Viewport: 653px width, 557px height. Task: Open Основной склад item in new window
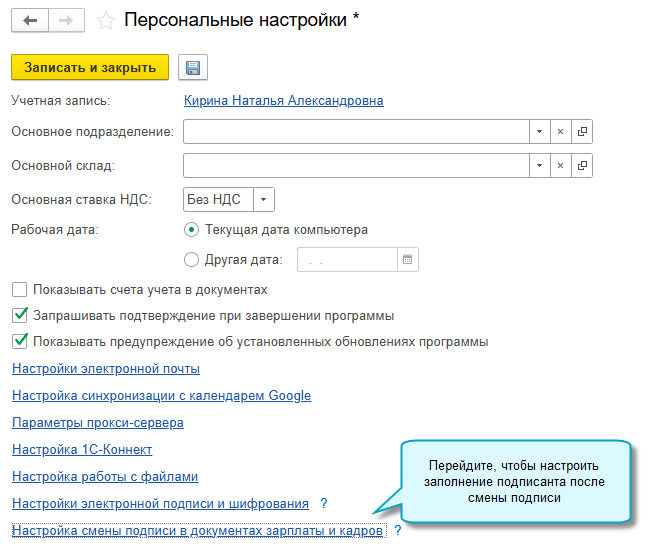(x=582, y=166)
